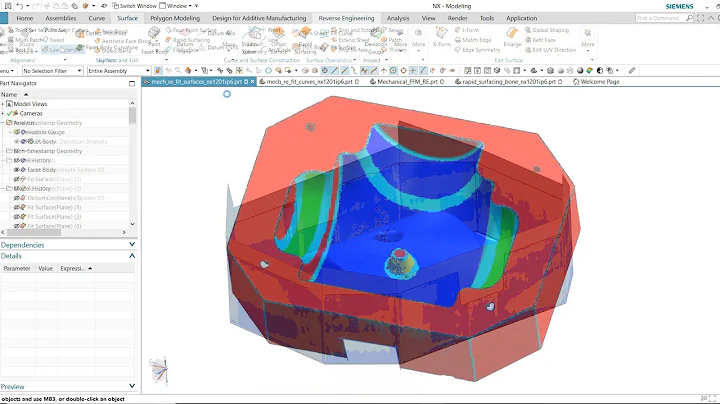Click the orange arrow icon in top border bar
The image size is (720, 404).
click(x=188, y=71)
